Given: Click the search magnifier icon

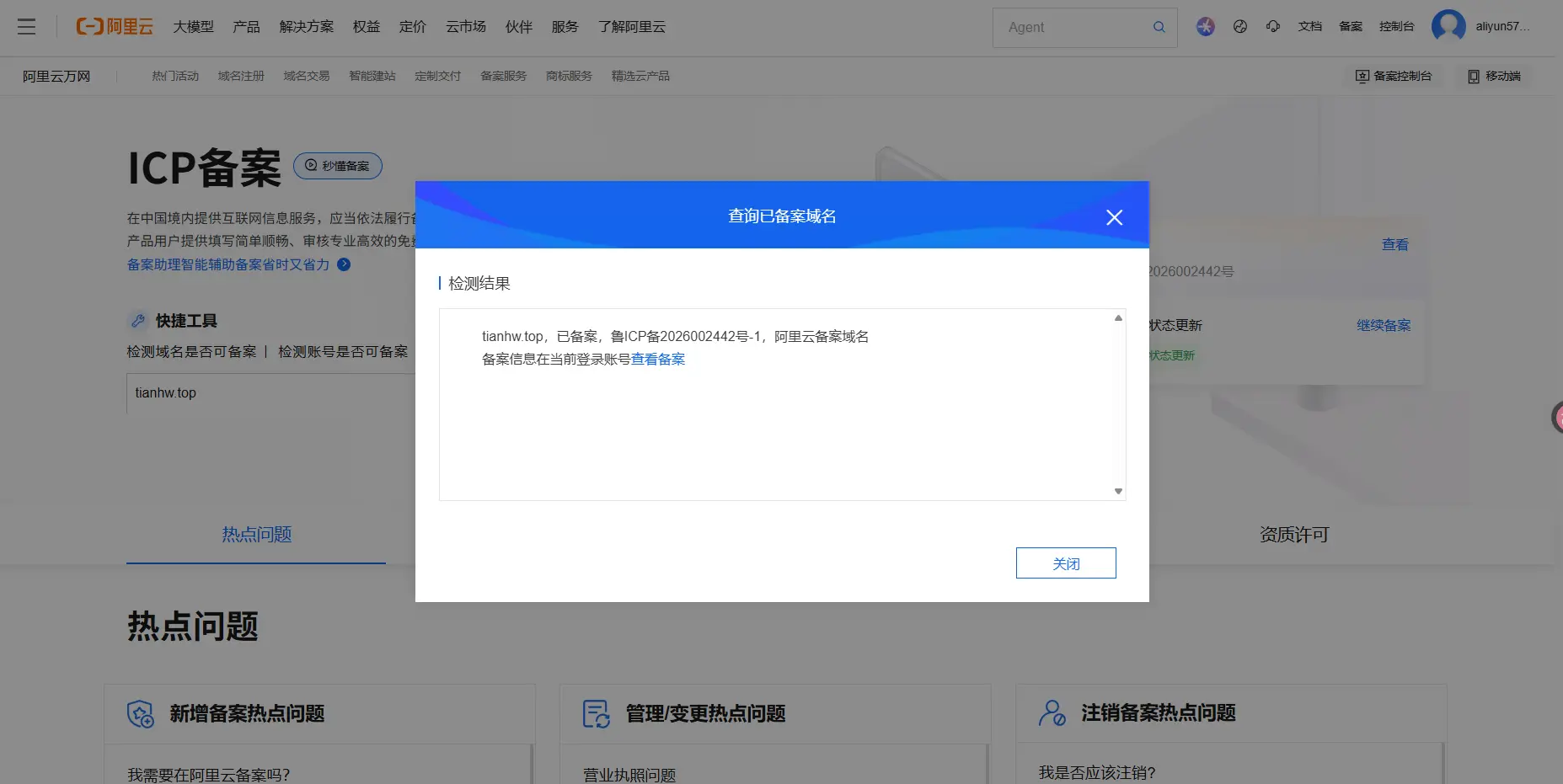Looking at the screenshot, I should [1159, 27].
